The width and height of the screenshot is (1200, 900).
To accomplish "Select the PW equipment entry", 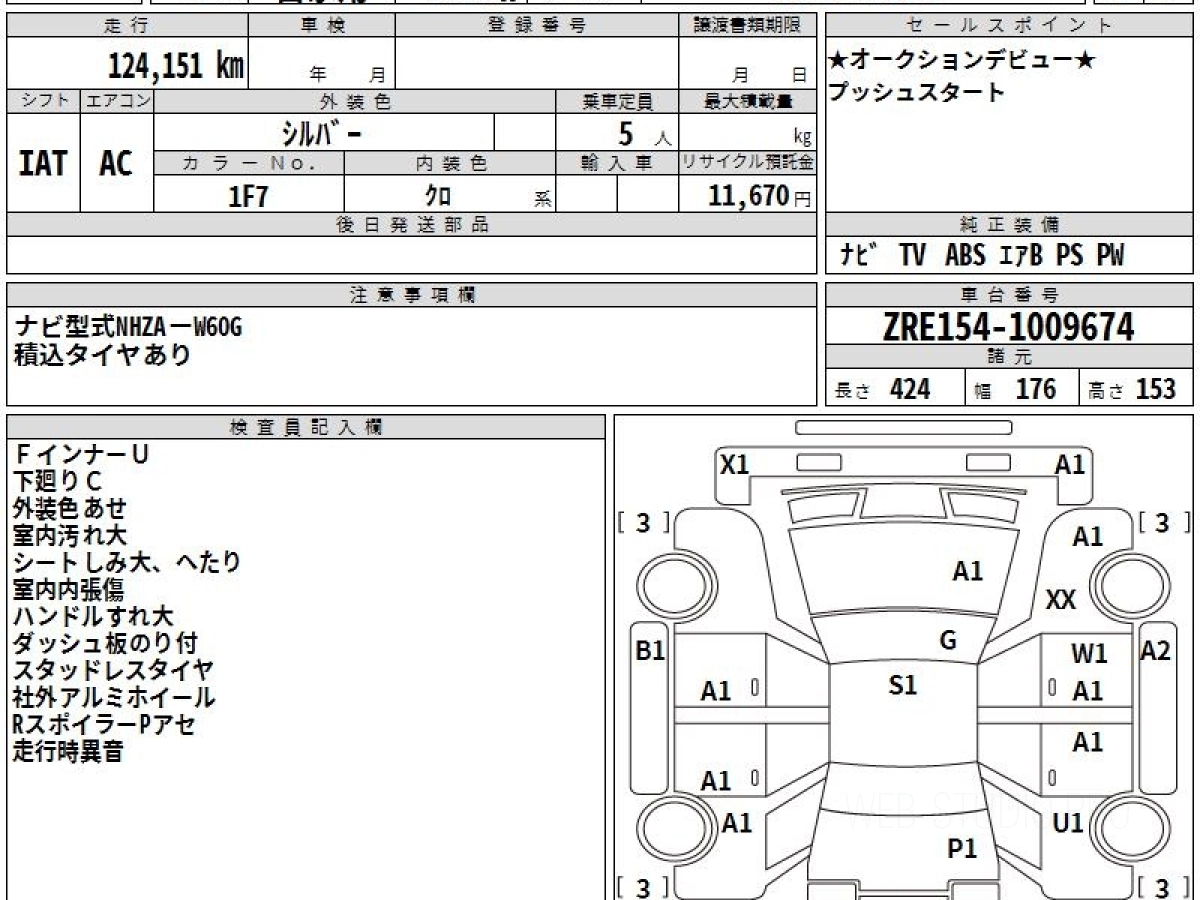I will 1110,256.
